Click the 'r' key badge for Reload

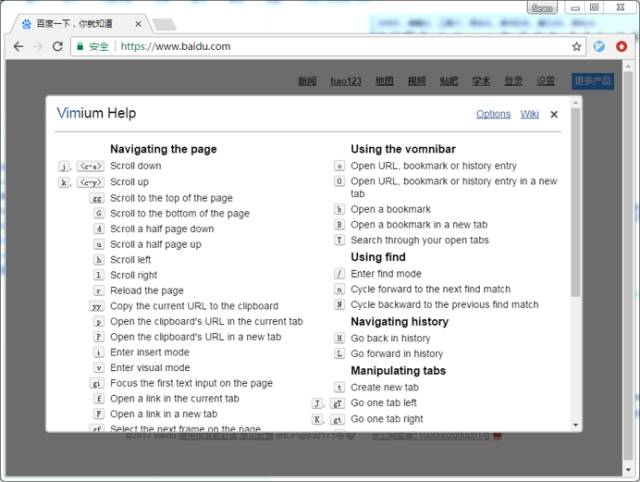[99, 291]
